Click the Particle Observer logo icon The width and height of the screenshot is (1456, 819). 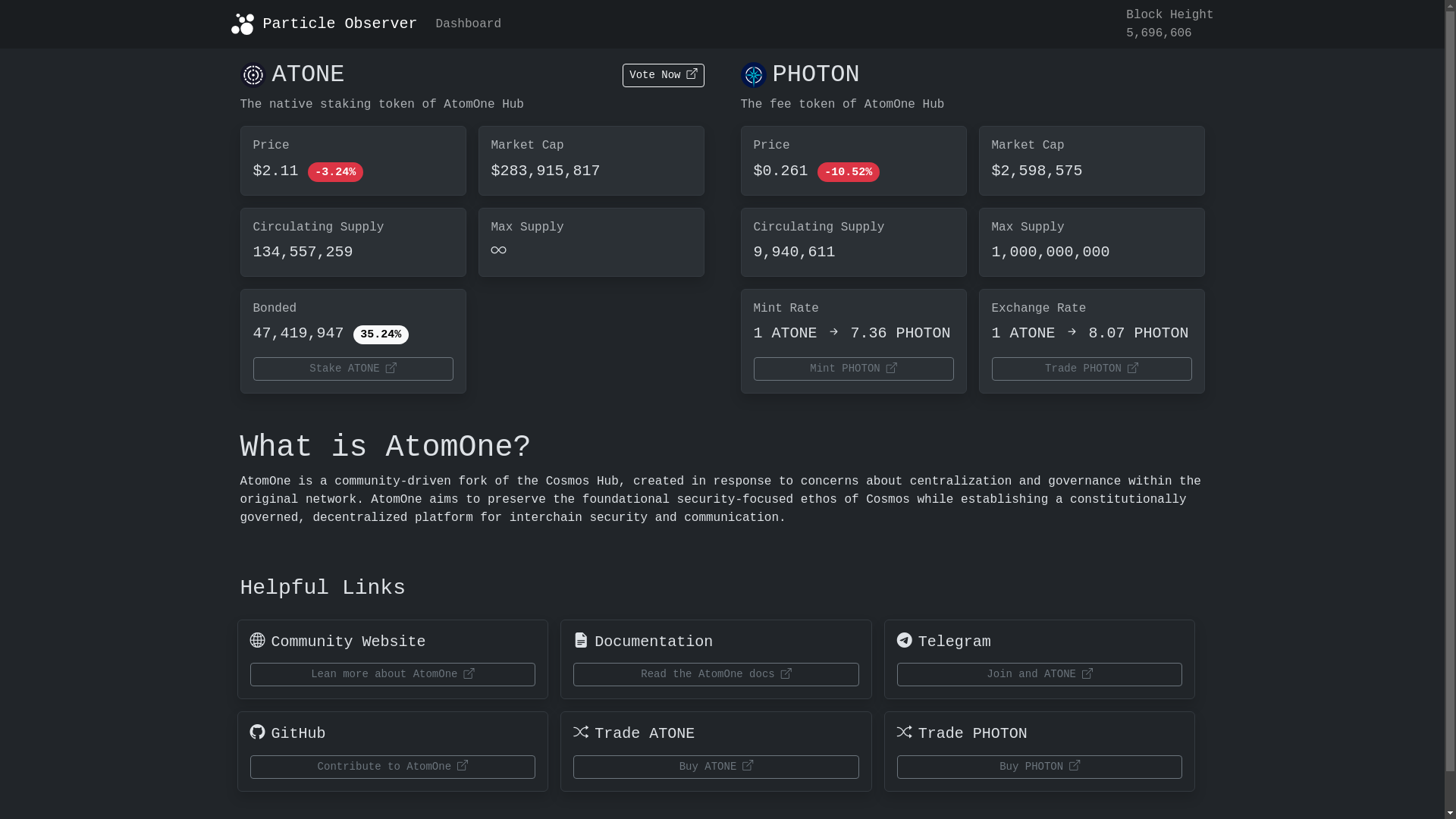243,24
